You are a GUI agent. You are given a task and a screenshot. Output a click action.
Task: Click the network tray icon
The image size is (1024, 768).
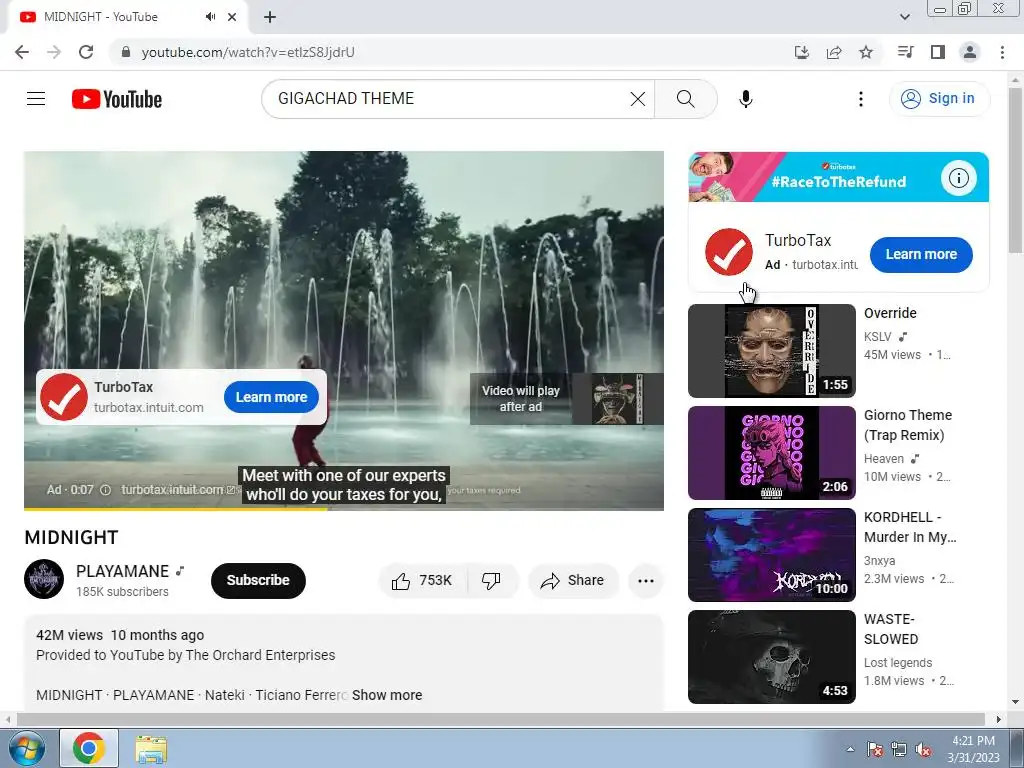(x=899, y=749)
